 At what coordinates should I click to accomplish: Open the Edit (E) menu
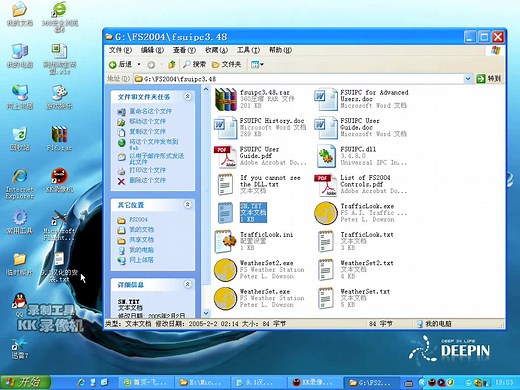tap(152, 50)
